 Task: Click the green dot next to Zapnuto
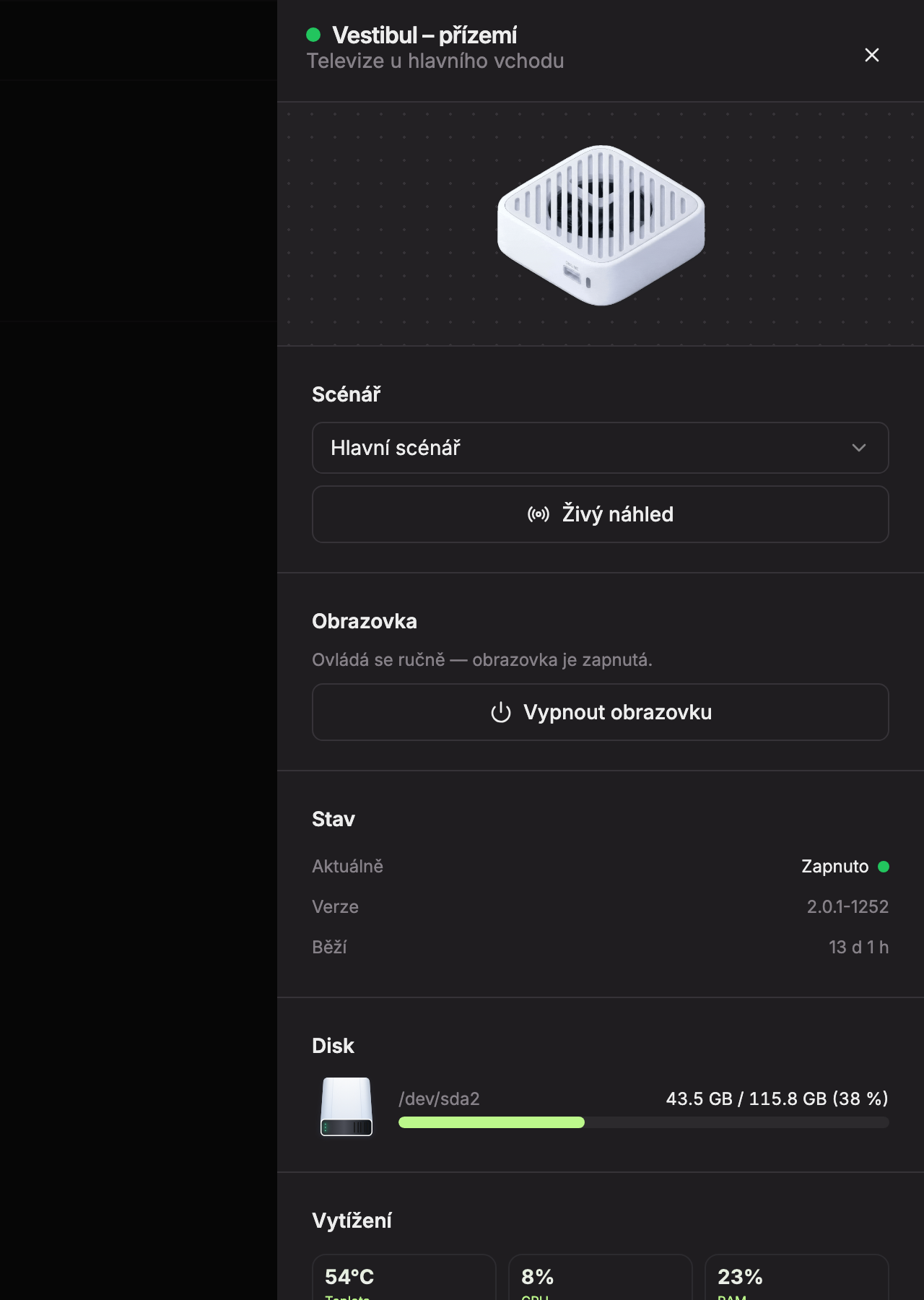point(884,867)
